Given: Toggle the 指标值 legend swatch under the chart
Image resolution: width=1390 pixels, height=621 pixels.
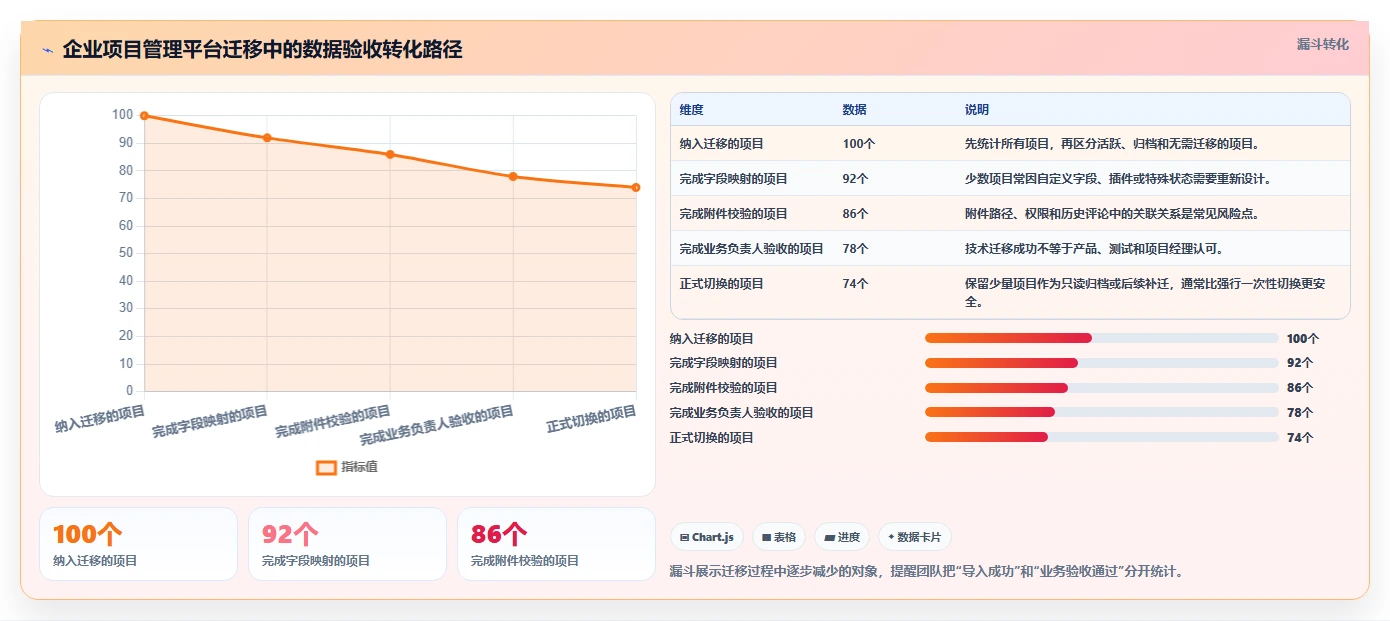Looking at the screenshot, I should click(x=326, y=467).
